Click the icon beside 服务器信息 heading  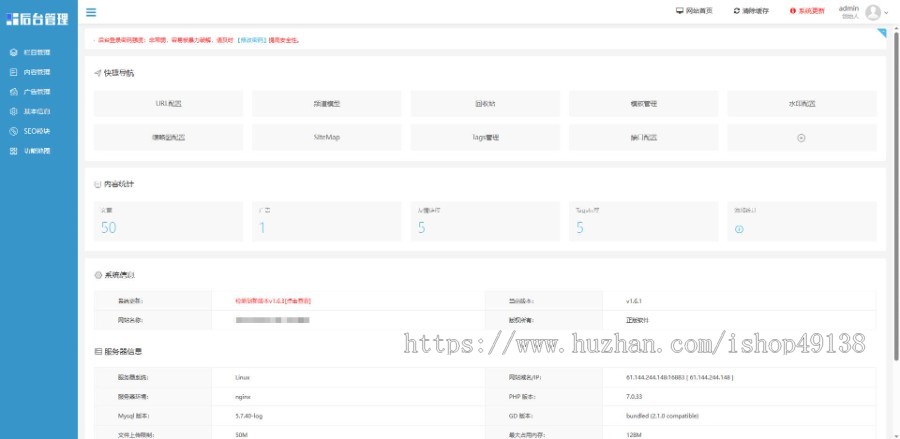tap(98, 351)
